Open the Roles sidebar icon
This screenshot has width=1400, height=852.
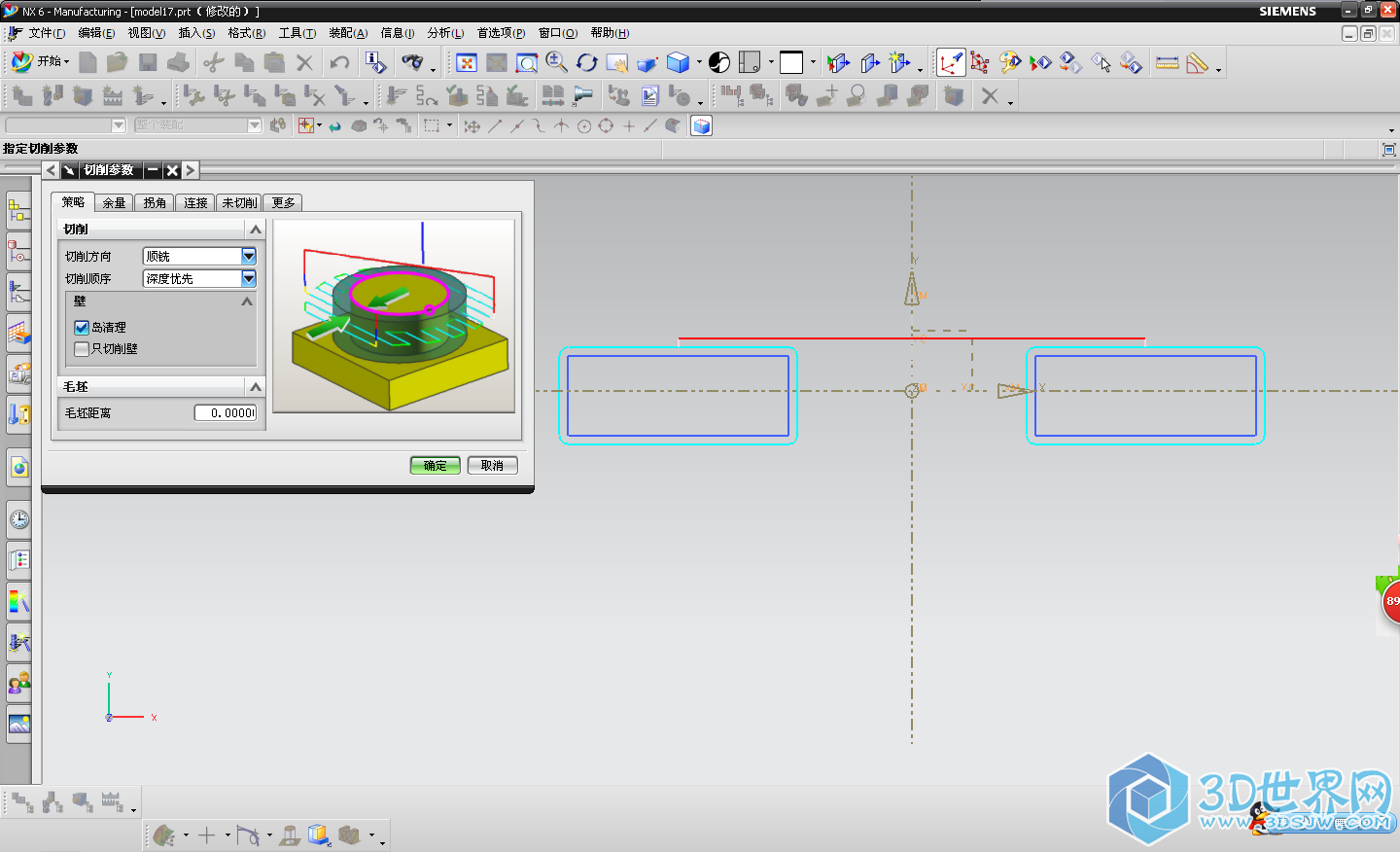18,683
